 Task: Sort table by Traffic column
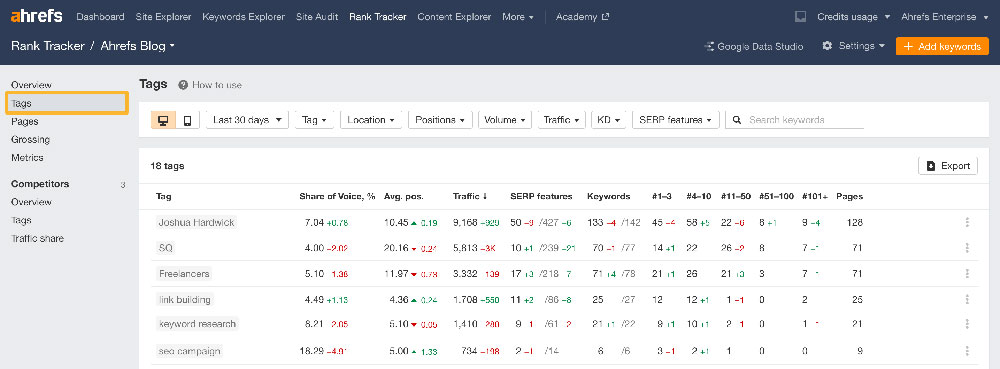click(x=470, y=196)
